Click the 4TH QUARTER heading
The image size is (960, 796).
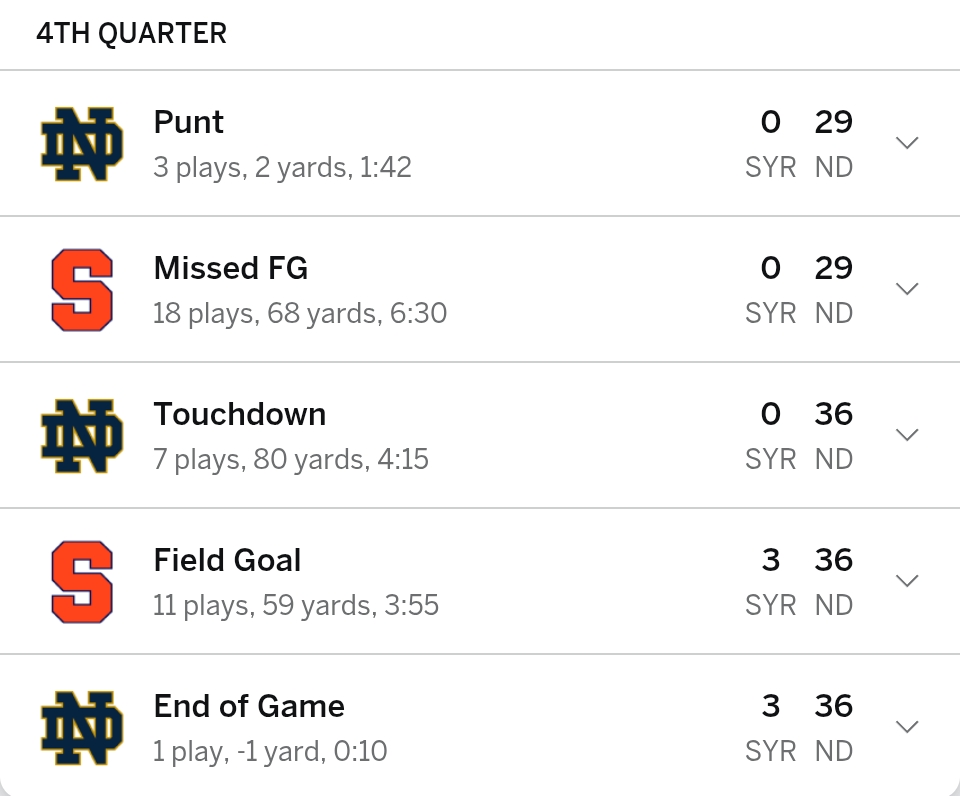(x=131, y=34)
